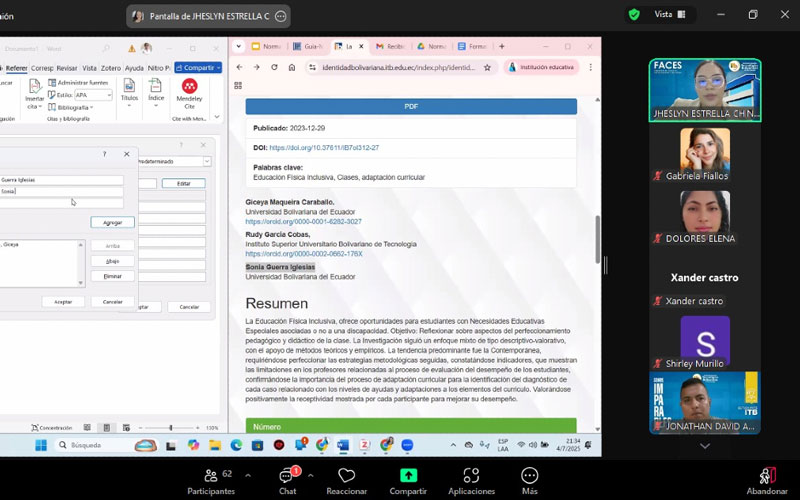Open the DOI link of the article
The image size is (800, 500).
pos(323,148)
